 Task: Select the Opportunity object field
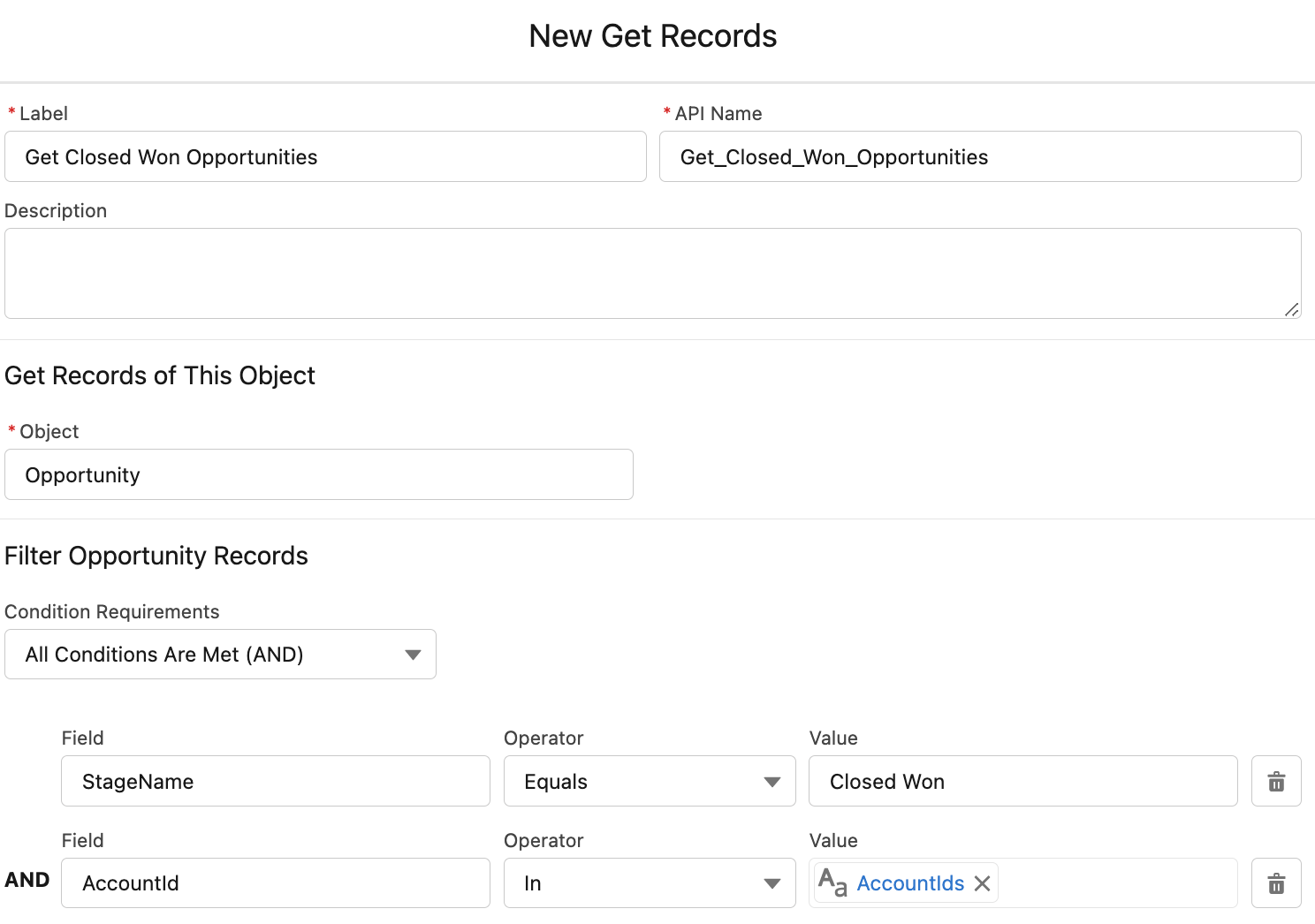(x=318, y=474)
